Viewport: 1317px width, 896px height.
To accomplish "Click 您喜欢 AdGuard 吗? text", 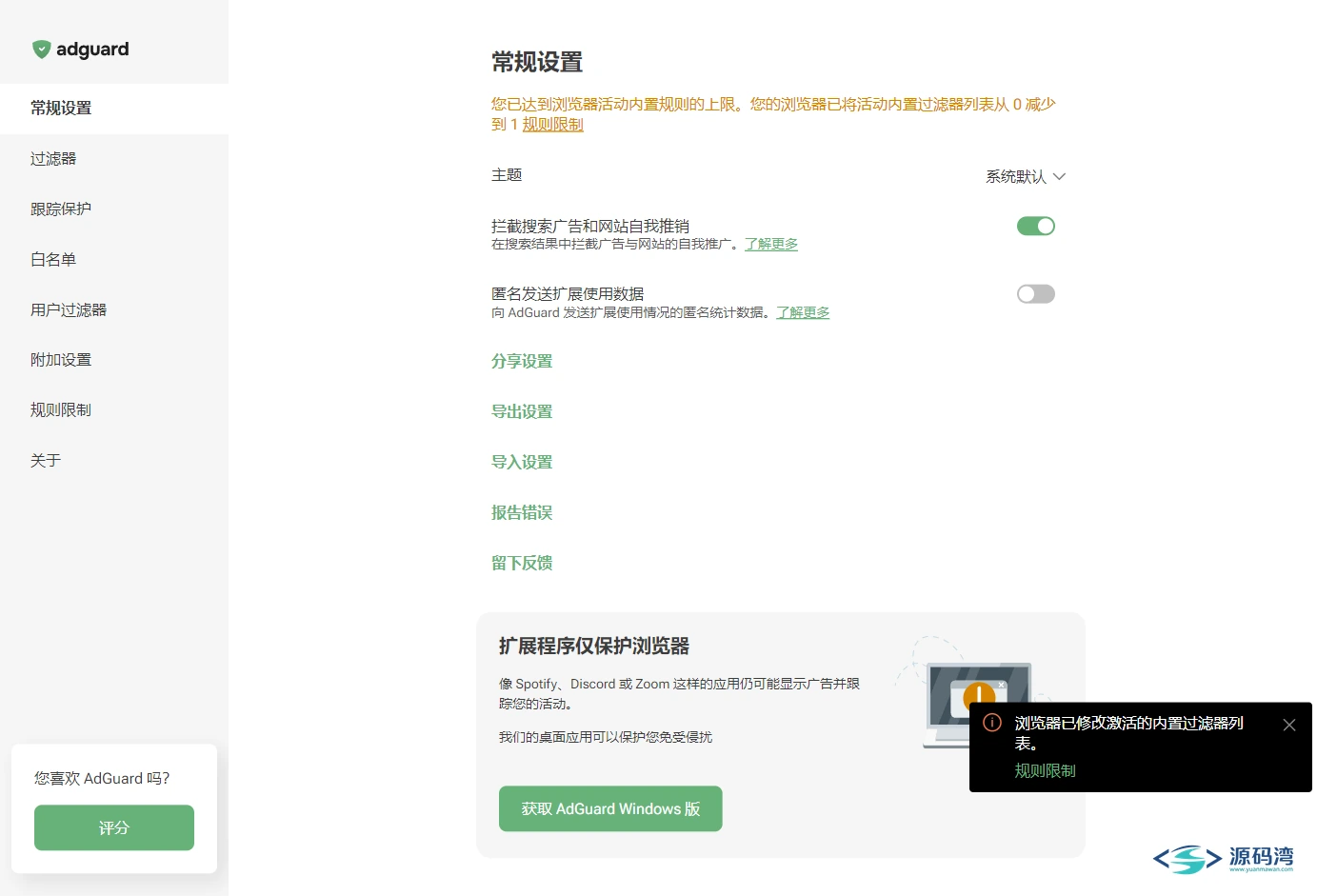I will tap(102, 779).
